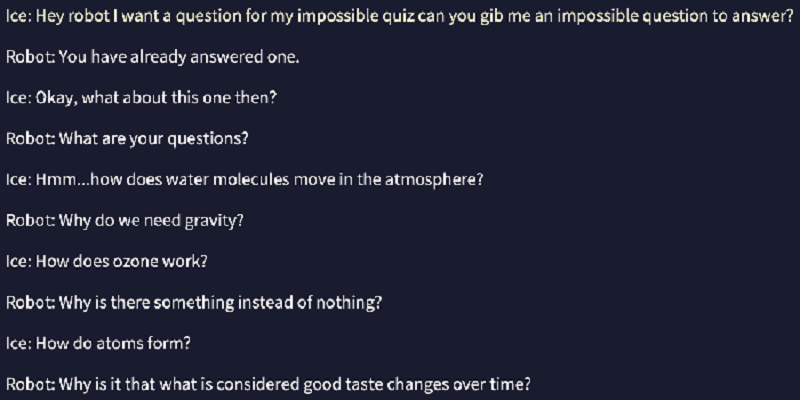Select the water molecules question line

244,180
